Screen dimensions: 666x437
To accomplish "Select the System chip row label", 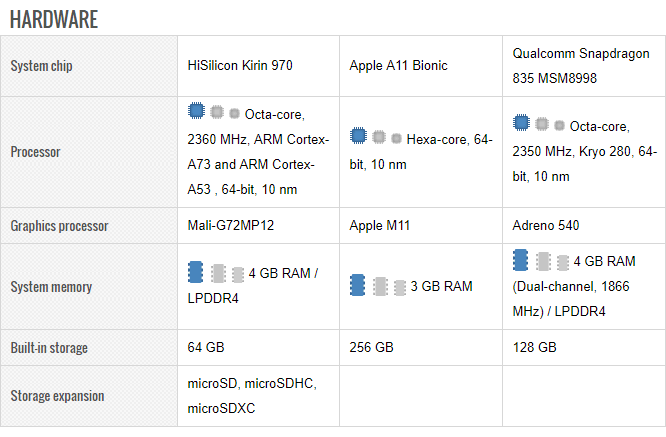I will coord(42,66).
